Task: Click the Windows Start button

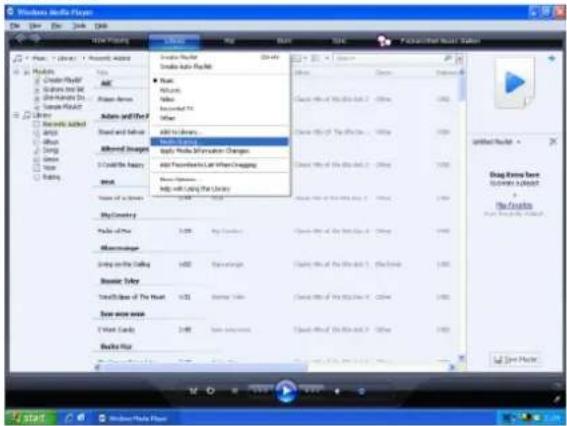Action: (x=31, y=418)
